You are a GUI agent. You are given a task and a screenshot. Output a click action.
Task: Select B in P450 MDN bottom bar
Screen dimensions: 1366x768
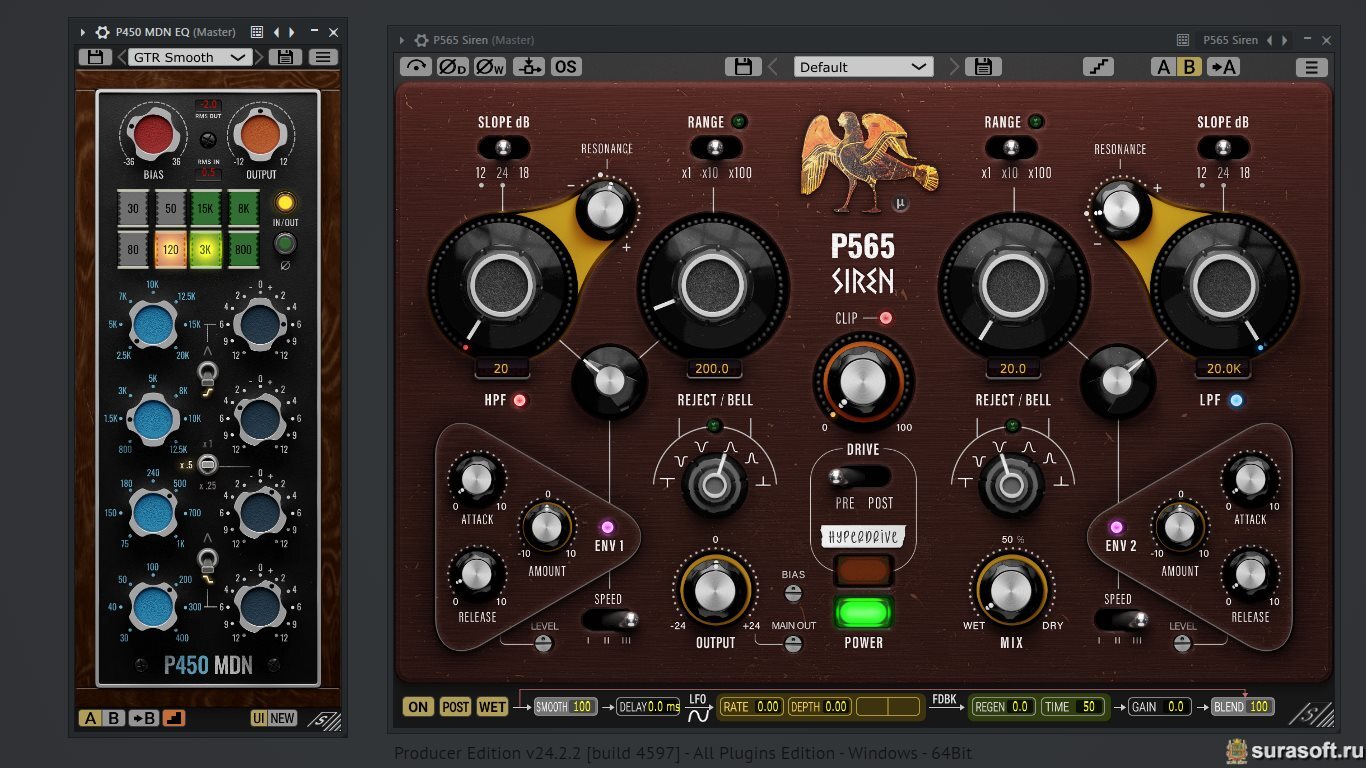coord(113,718)
